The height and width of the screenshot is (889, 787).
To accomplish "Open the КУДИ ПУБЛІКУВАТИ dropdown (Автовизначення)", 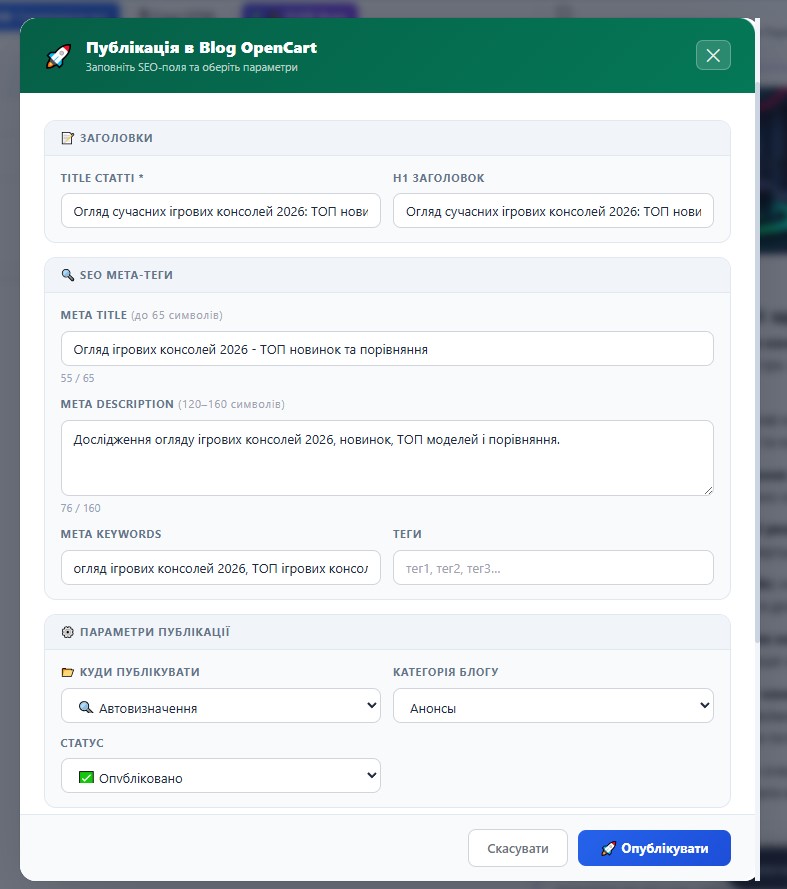I will 221,705.
